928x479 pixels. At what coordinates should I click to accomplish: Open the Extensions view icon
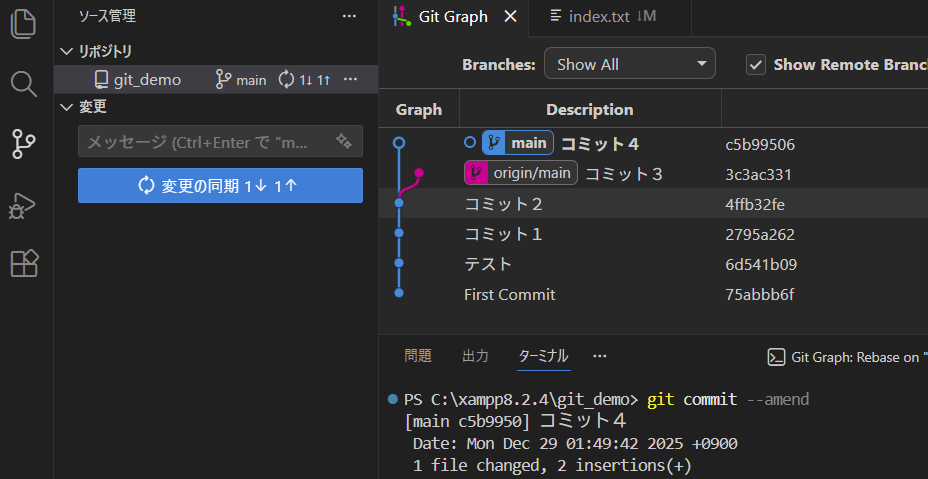pos(23,264)
